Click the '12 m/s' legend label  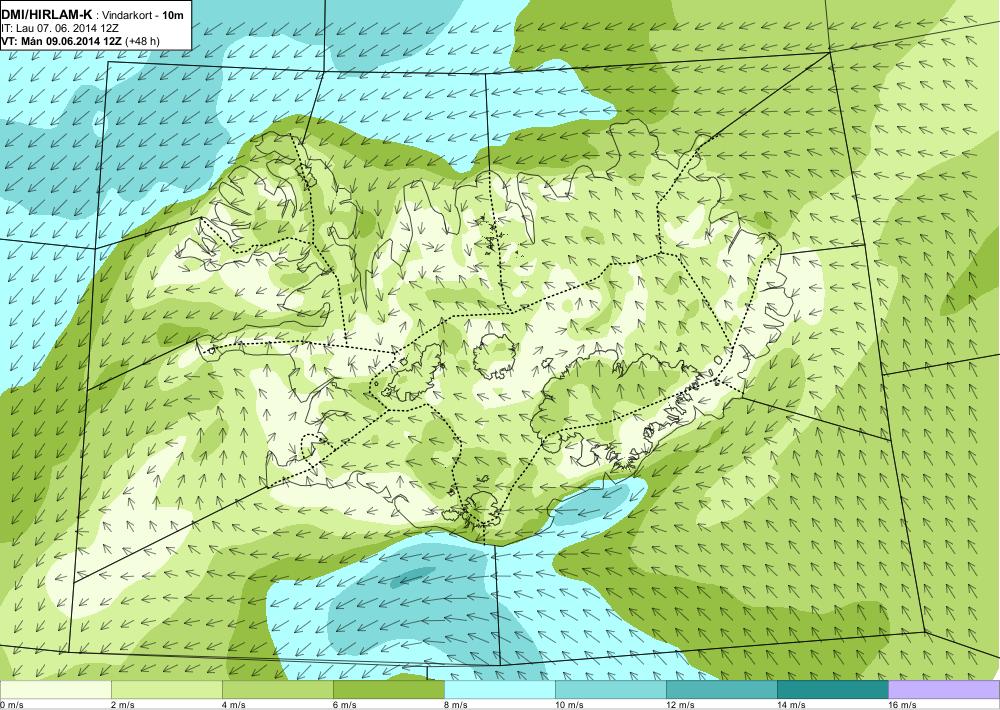[680, 705]
